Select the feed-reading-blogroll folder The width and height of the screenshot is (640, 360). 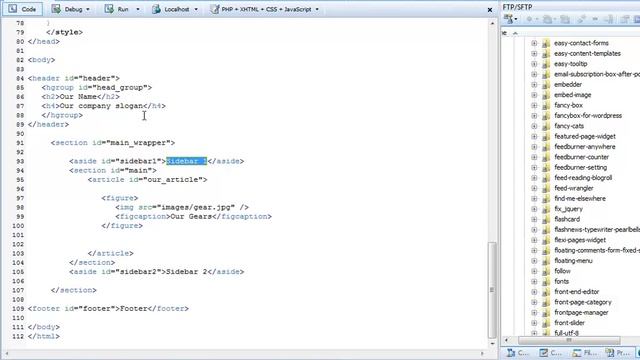[x=583, y=178]
